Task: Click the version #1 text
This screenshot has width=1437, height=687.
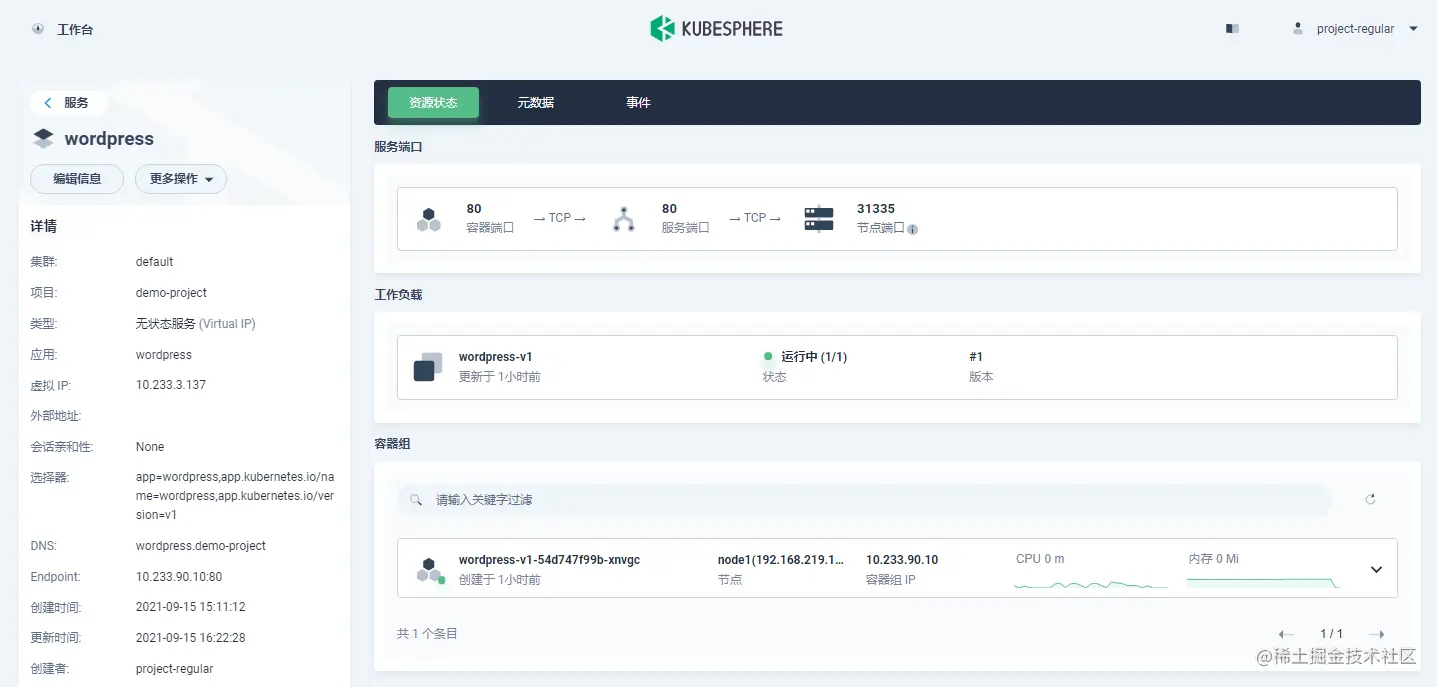Action: click(976, 357)
